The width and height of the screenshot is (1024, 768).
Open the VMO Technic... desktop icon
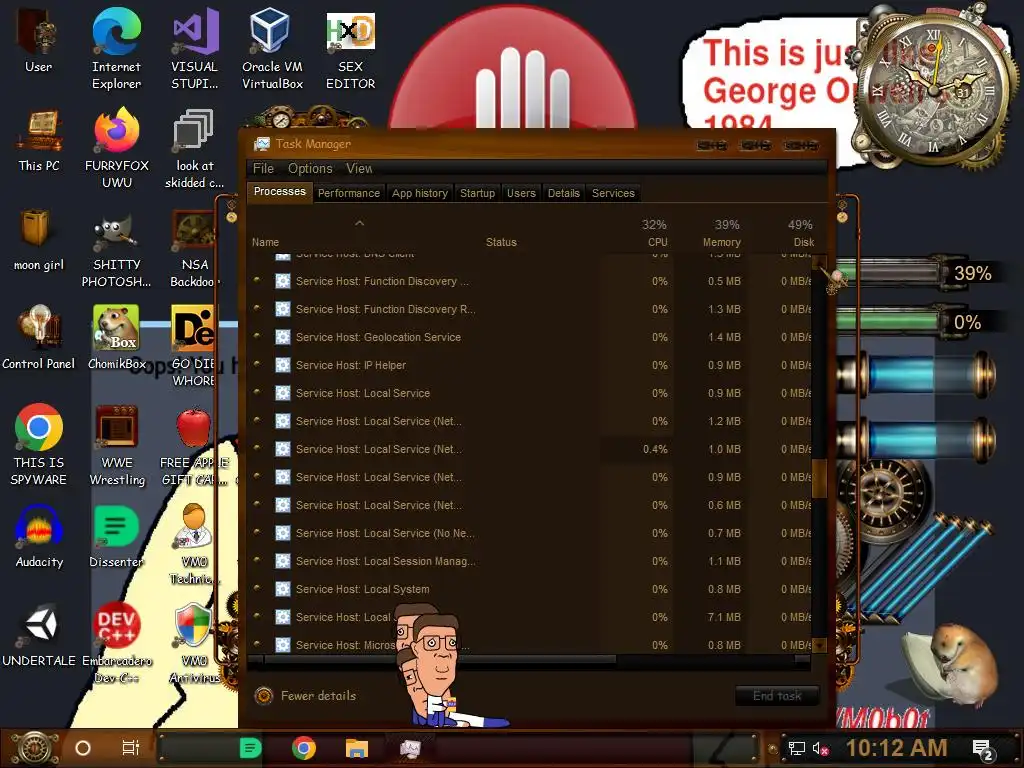pos(194,543)
